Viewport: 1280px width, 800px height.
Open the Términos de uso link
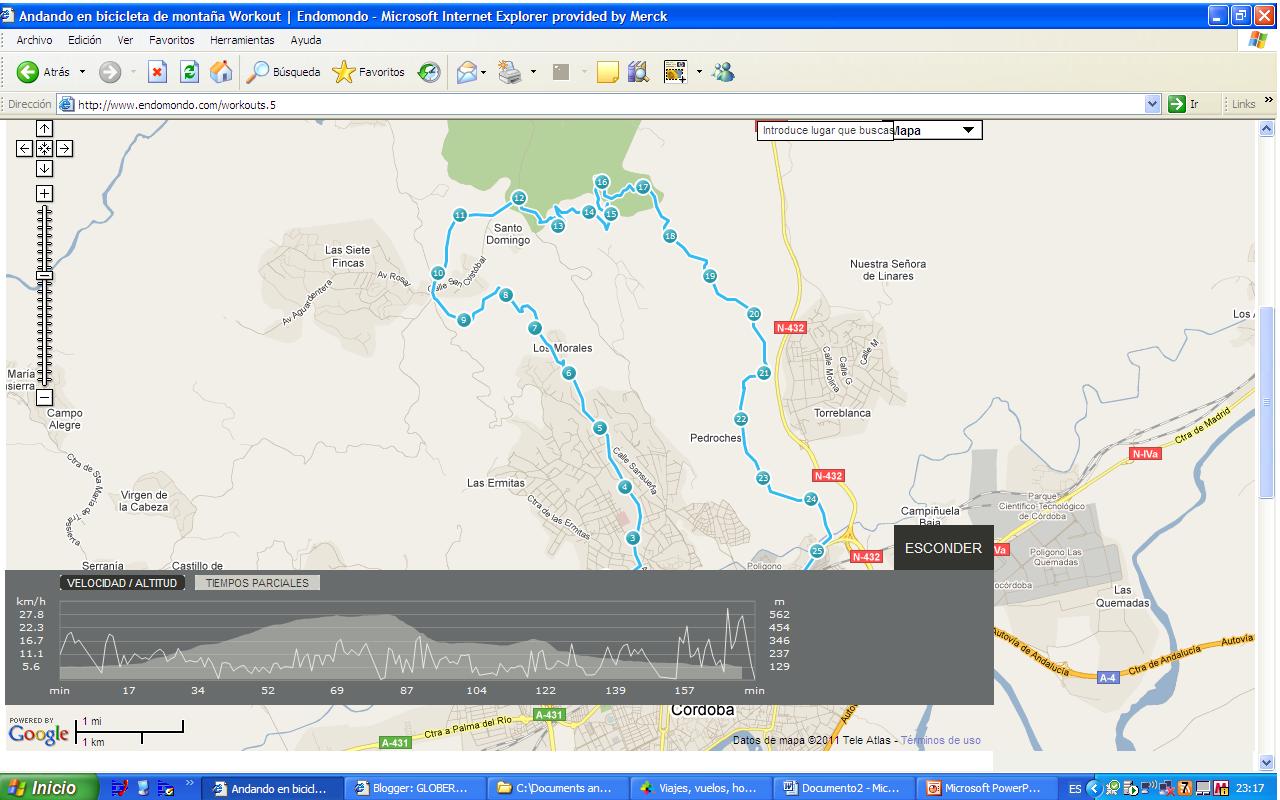tap(940, 741)
